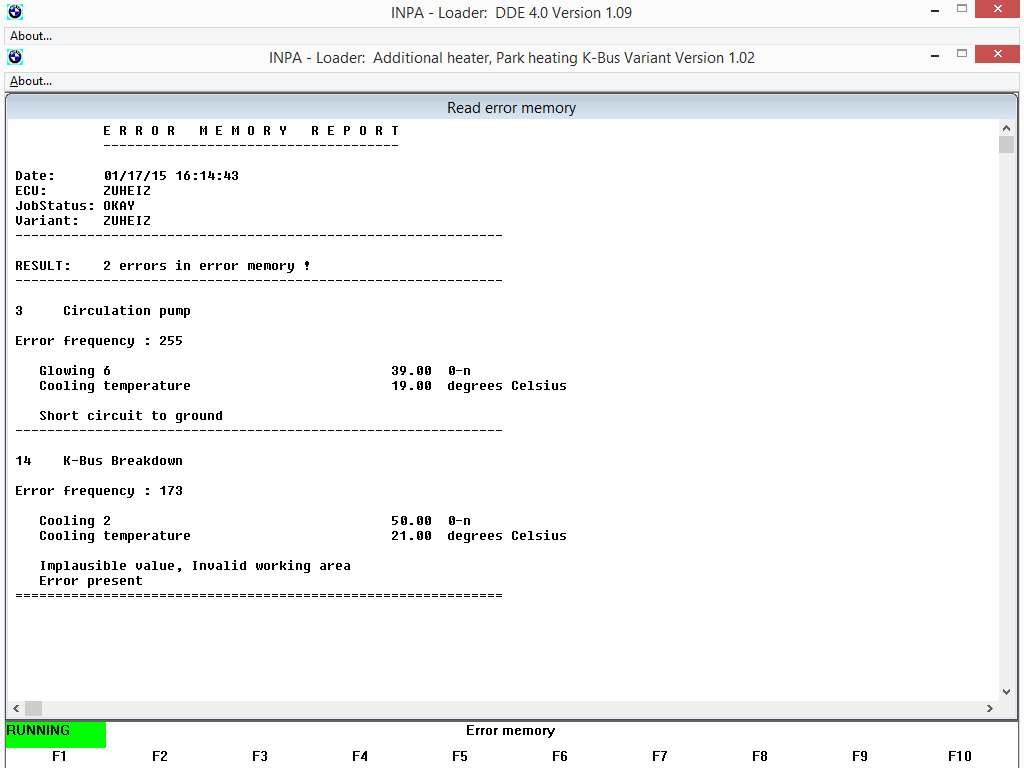Click the F6 function key button

coord(560,756)
